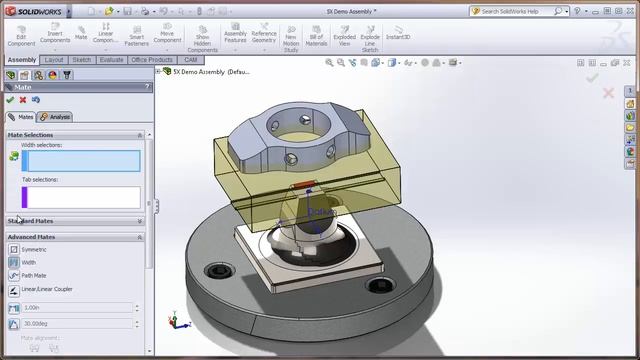Switch to the Evaluate tab
This screenshot has height=360, width=640.
[111, 60]
